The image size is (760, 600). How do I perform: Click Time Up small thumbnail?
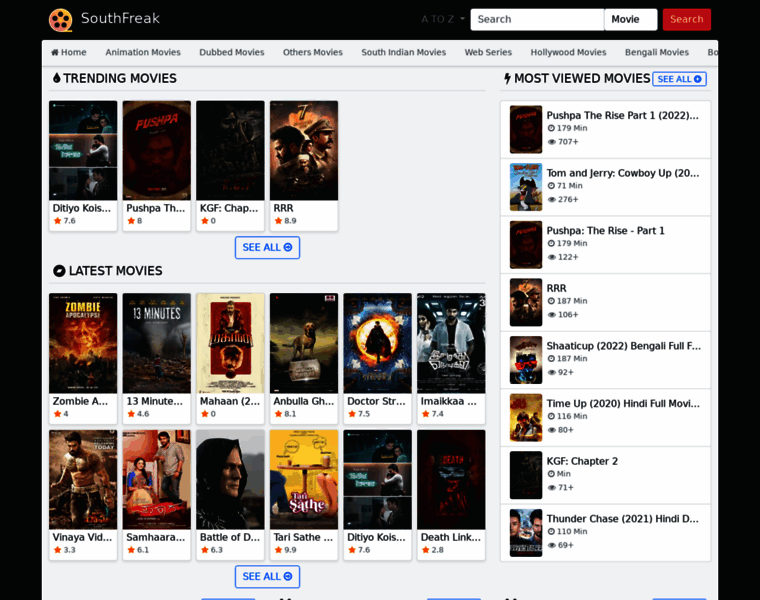point(526,418)
